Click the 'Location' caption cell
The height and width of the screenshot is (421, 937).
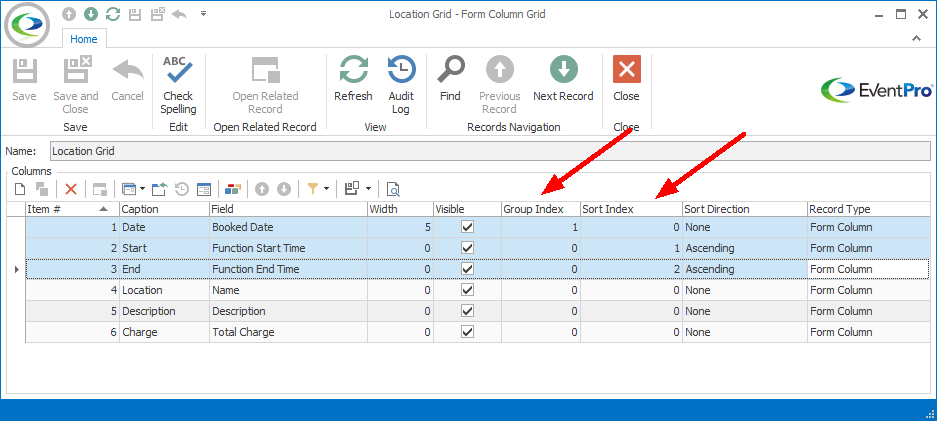(164, 290)
